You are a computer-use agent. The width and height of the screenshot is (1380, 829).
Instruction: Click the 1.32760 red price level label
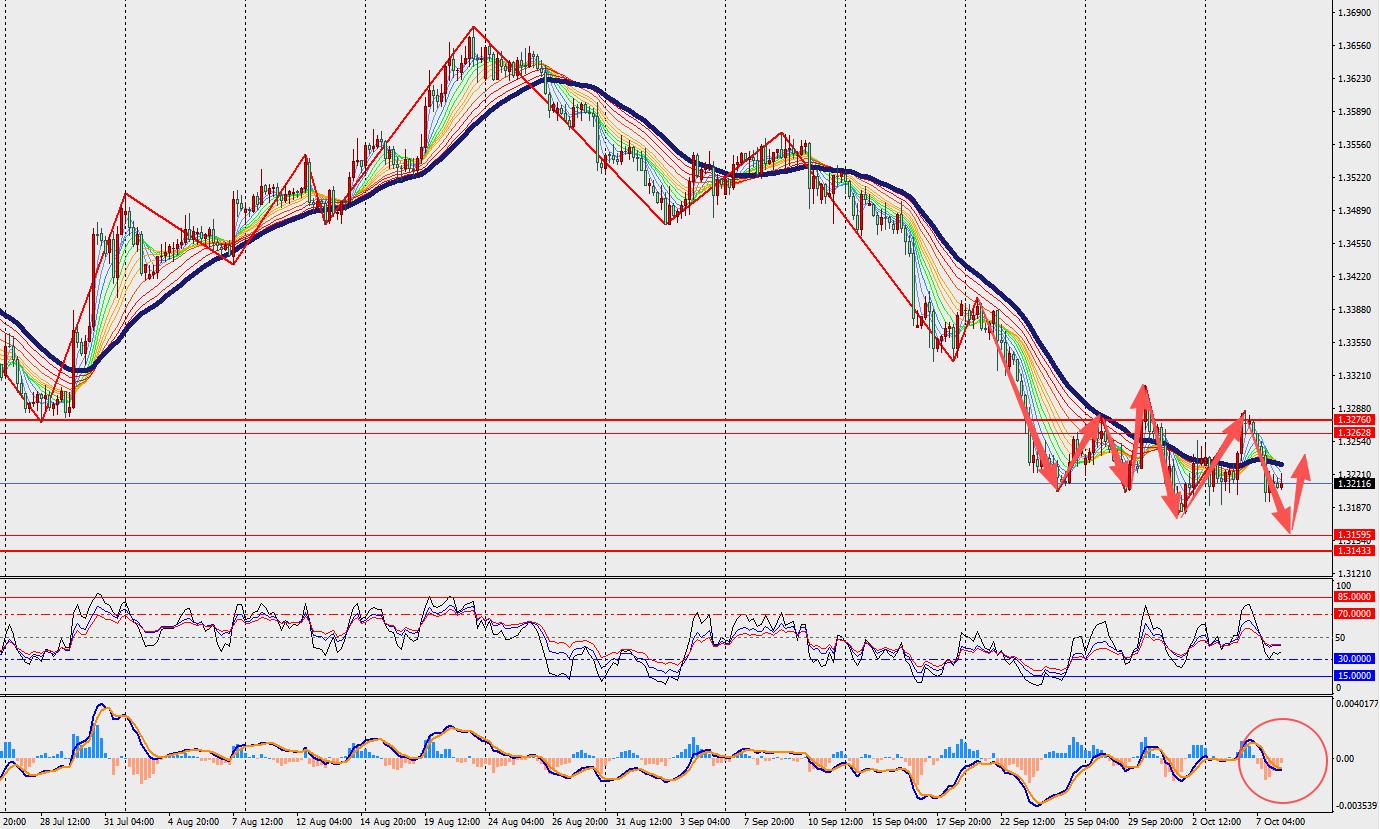pyautogui.click(x=1354, y=420)
